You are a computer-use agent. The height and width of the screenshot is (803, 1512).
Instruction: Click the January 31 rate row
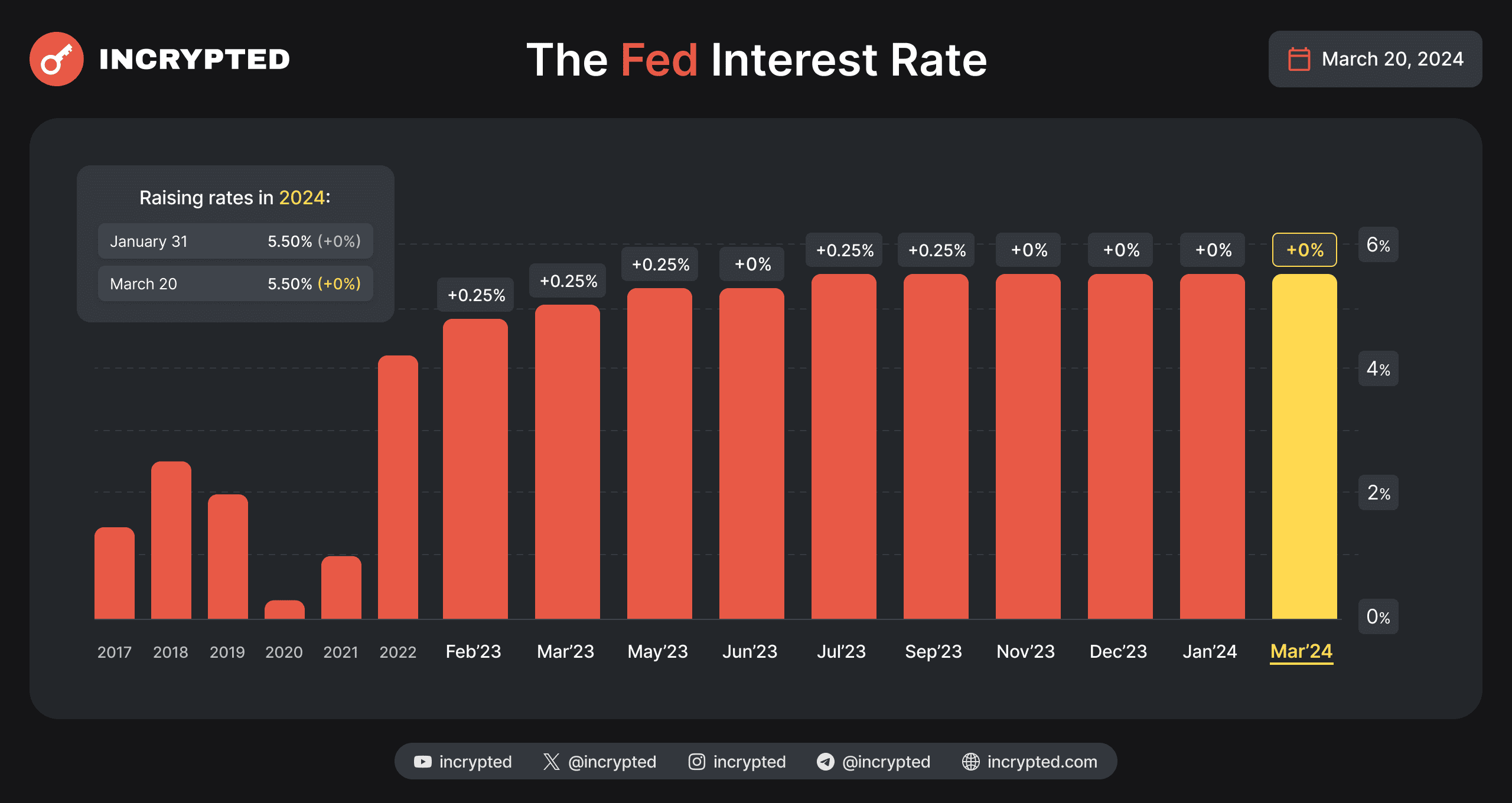[235, 241]
